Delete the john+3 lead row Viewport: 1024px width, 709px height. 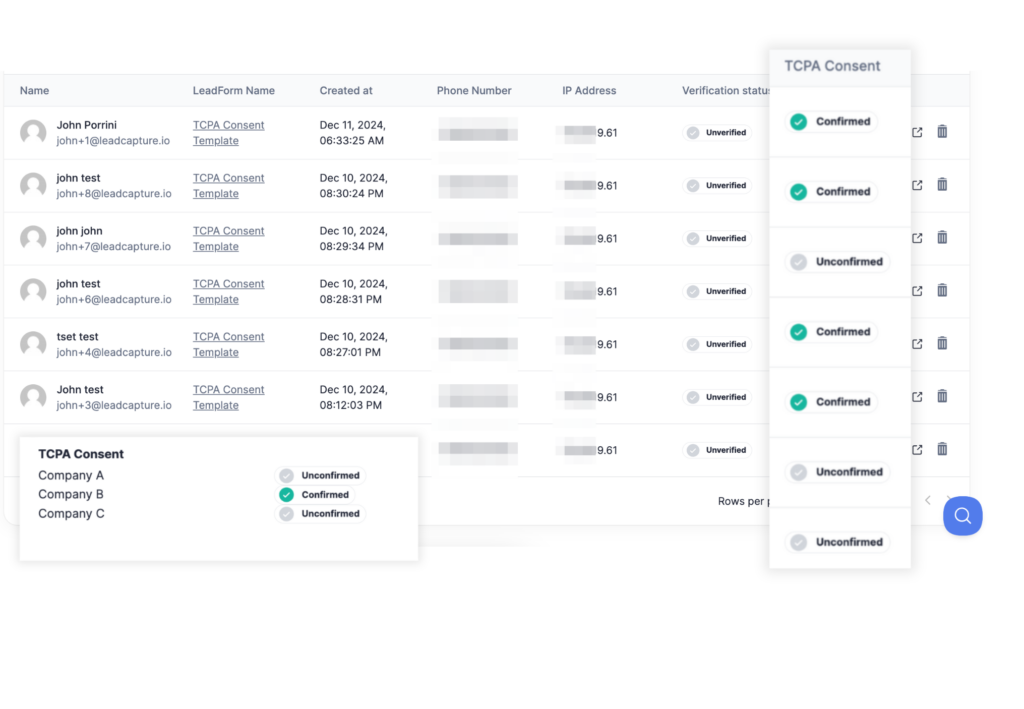(942, 397)
